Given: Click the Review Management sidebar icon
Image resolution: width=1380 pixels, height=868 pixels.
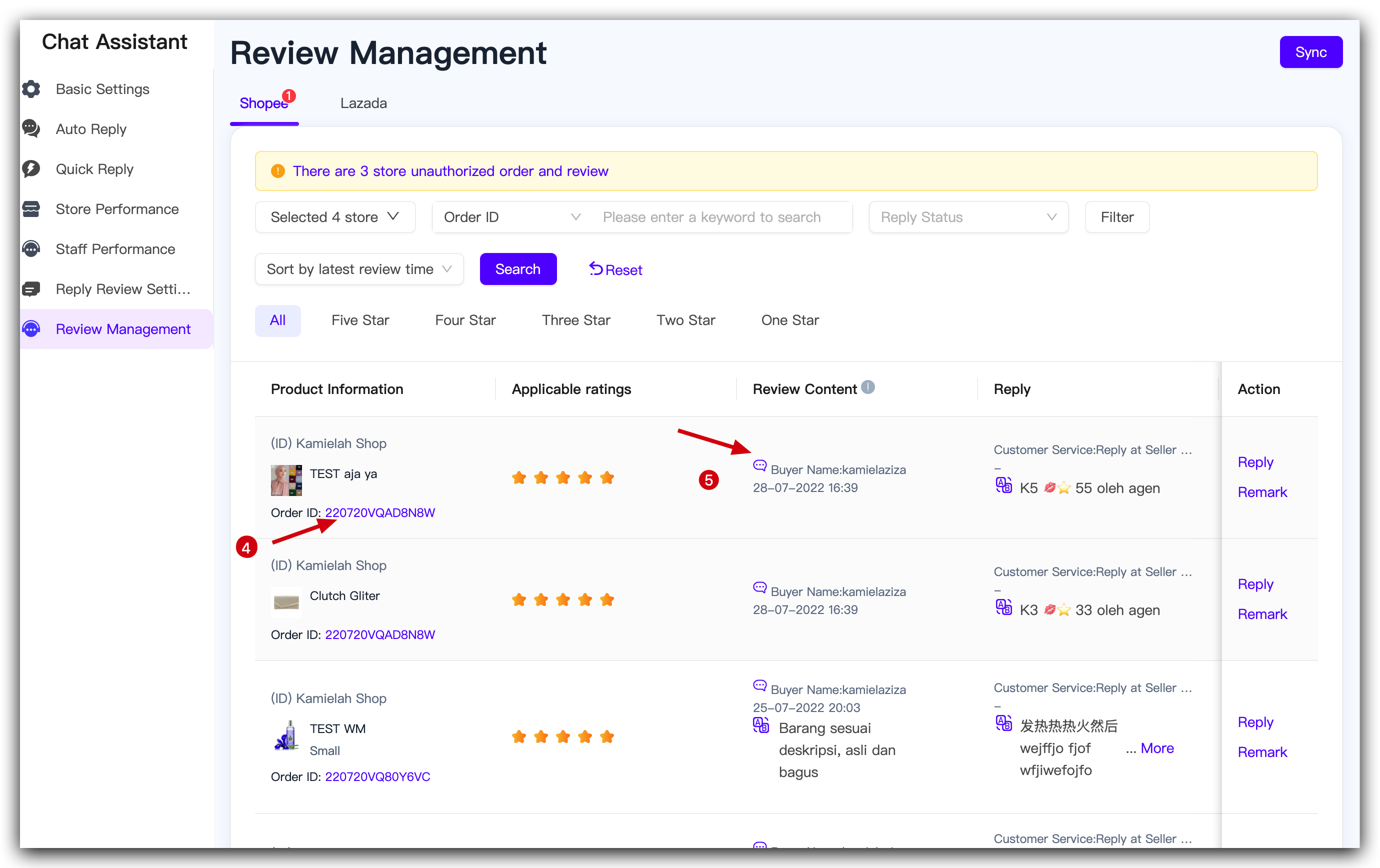Looking at the screenshot, I should point(31,329).
